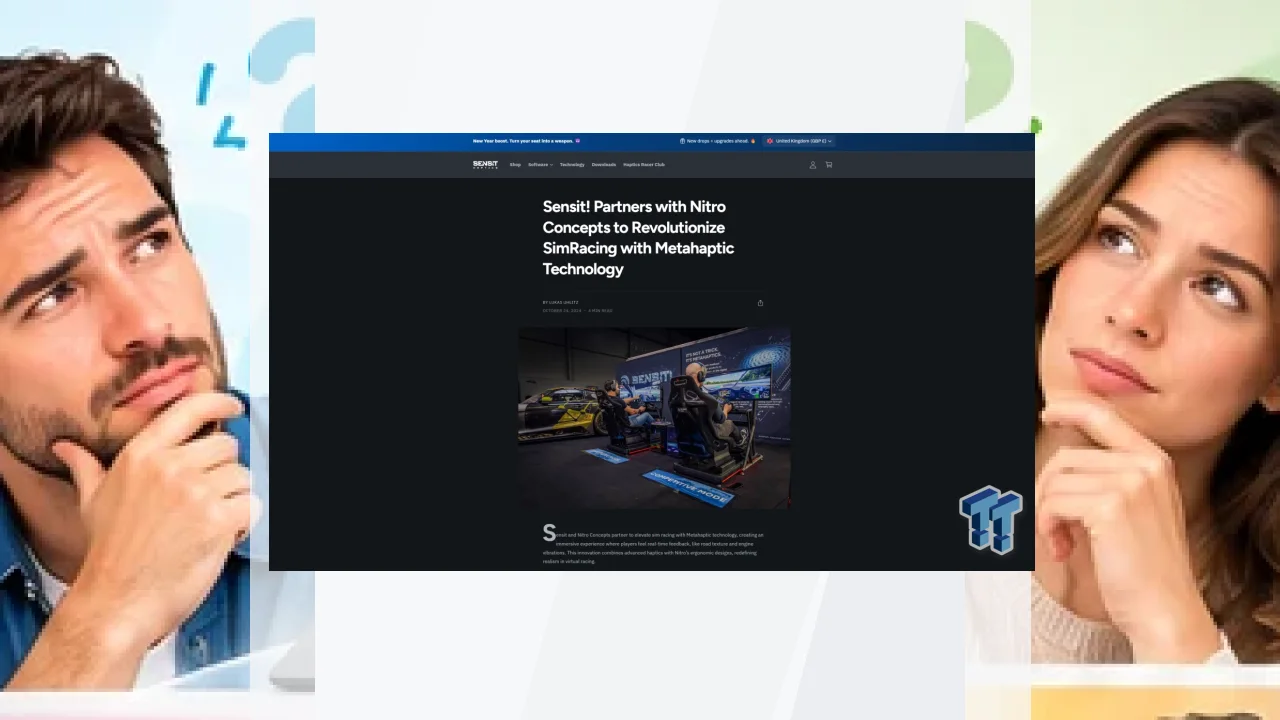
Task: Click the Sensit Partners with Nitro Concepts headline
Action: pos(639,238)
